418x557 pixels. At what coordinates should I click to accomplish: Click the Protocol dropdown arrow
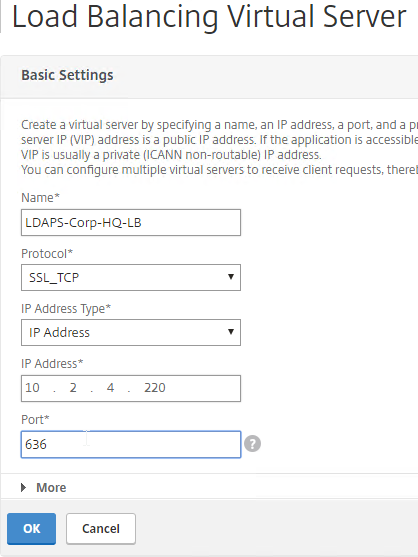[231, 277]
